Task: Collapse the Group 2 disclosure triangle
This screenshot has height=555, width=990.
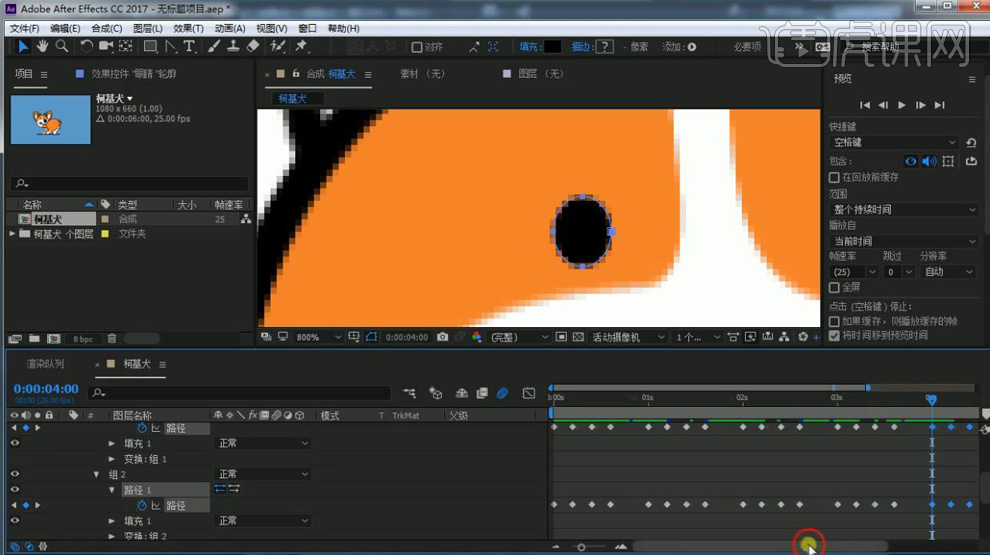Action: 96,474
